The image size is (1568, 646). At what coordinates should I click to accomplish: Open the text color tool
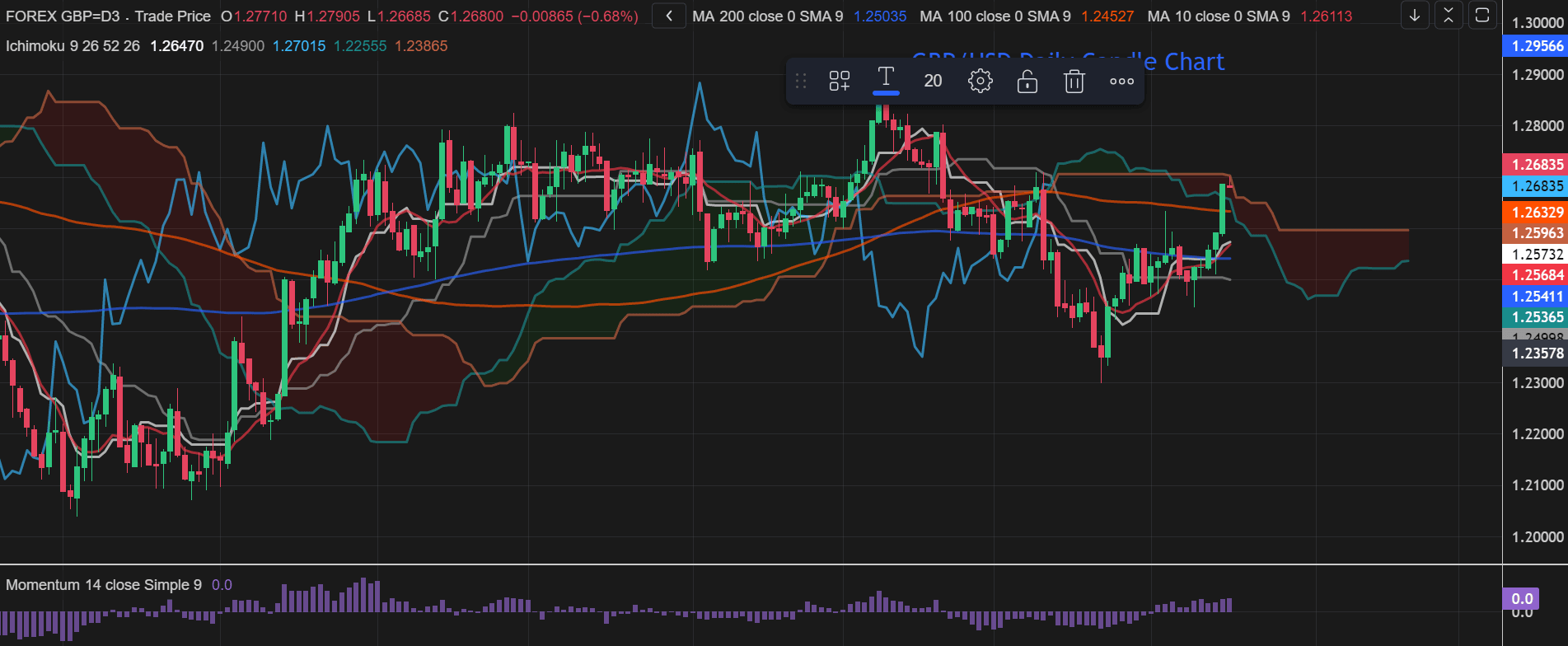pyautogui.click(x=886, y=80)
